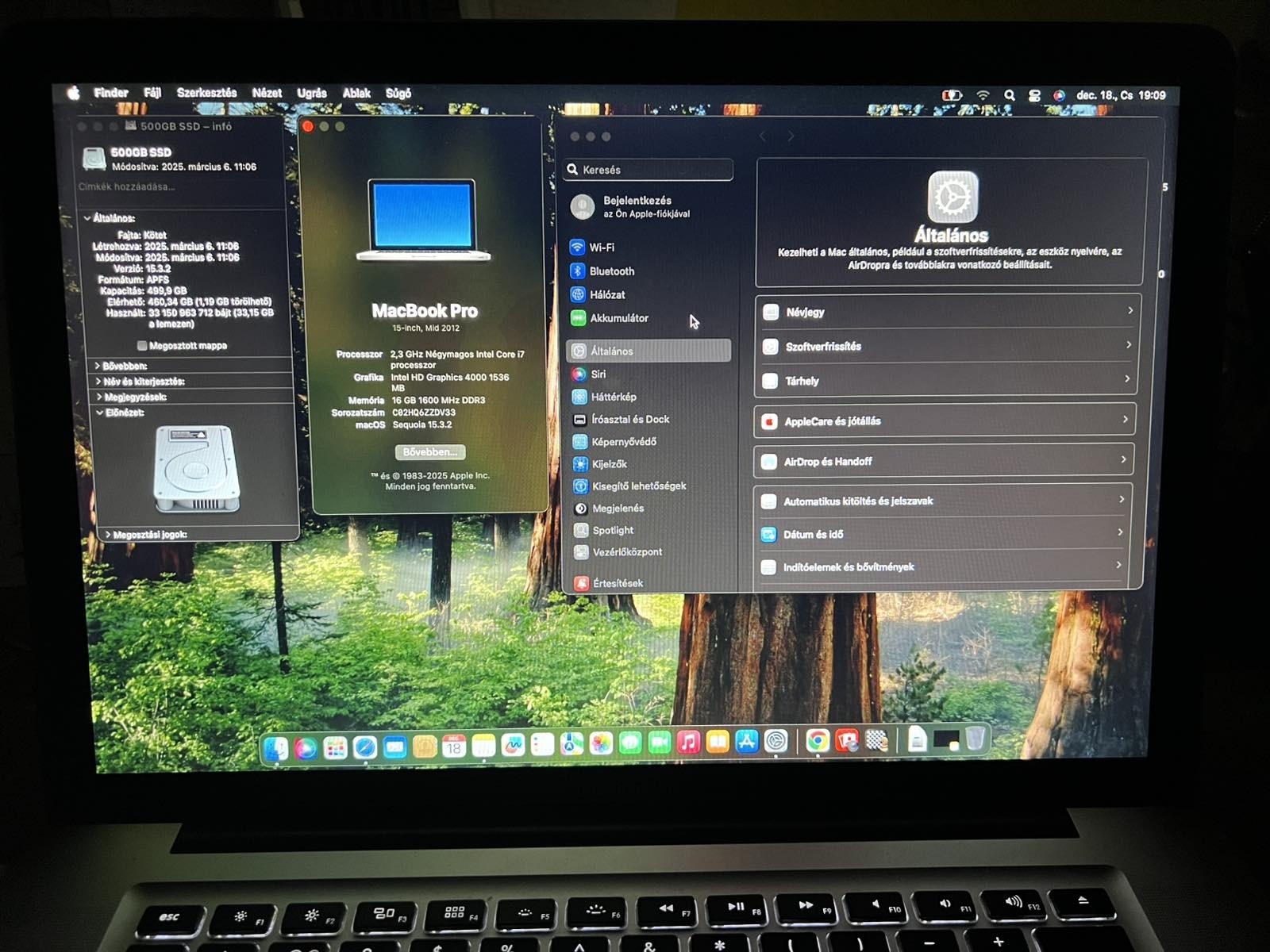The height and width of the screenshot is (952, 1270).
Task: Open the Tárhely settings row
Action: coord(946,380)
